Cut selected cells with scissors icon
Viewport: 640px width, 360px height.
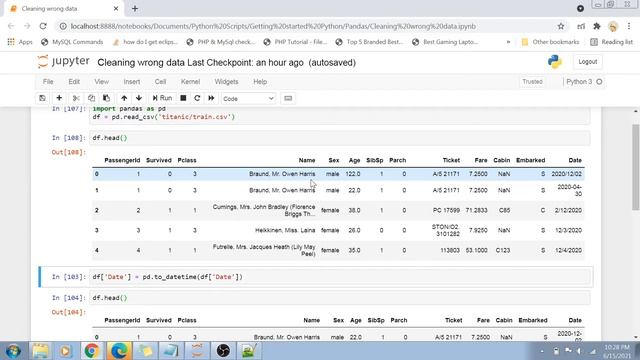76,98
